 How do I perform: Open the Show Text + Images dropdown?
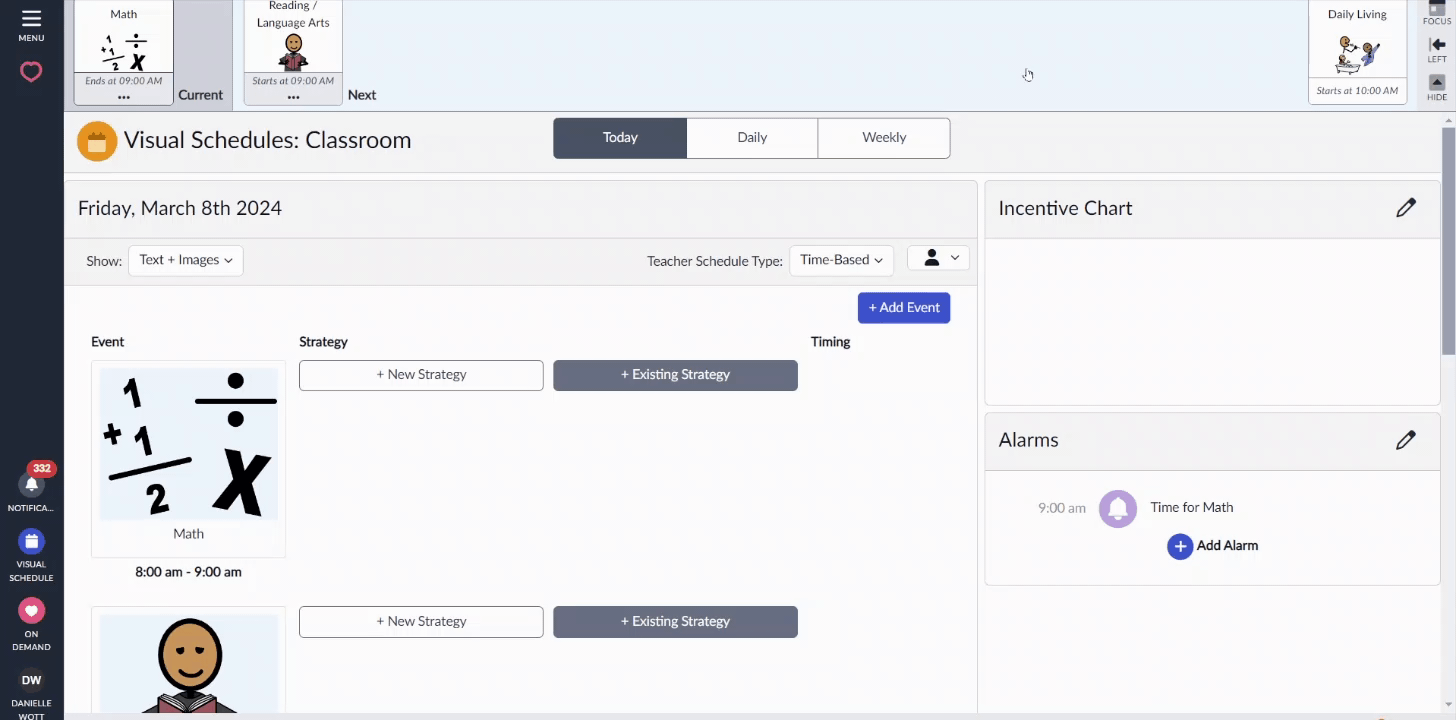186,260
